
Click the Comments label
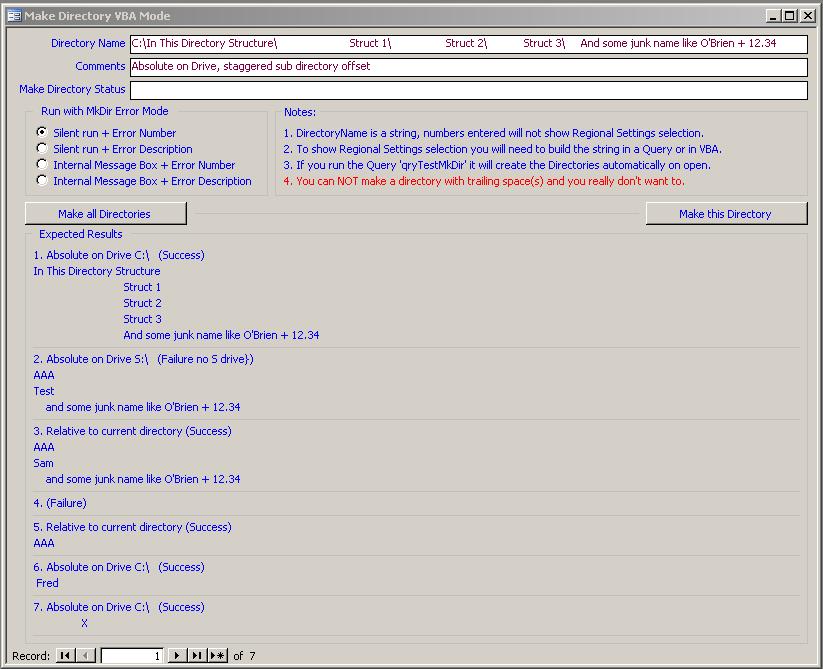[x=100, y=66]
